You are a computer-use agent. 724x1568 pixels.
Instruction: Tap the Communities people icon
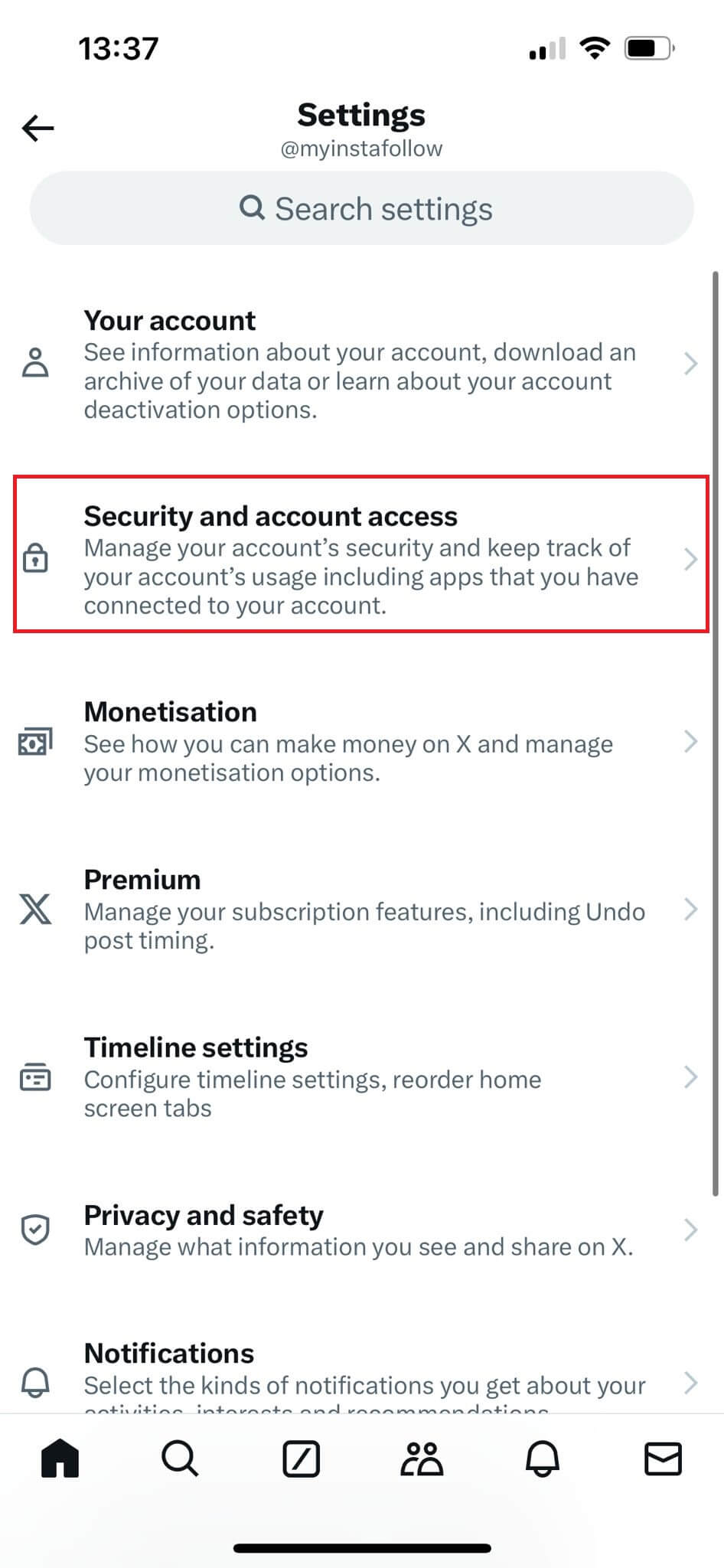coord(422,1458)
